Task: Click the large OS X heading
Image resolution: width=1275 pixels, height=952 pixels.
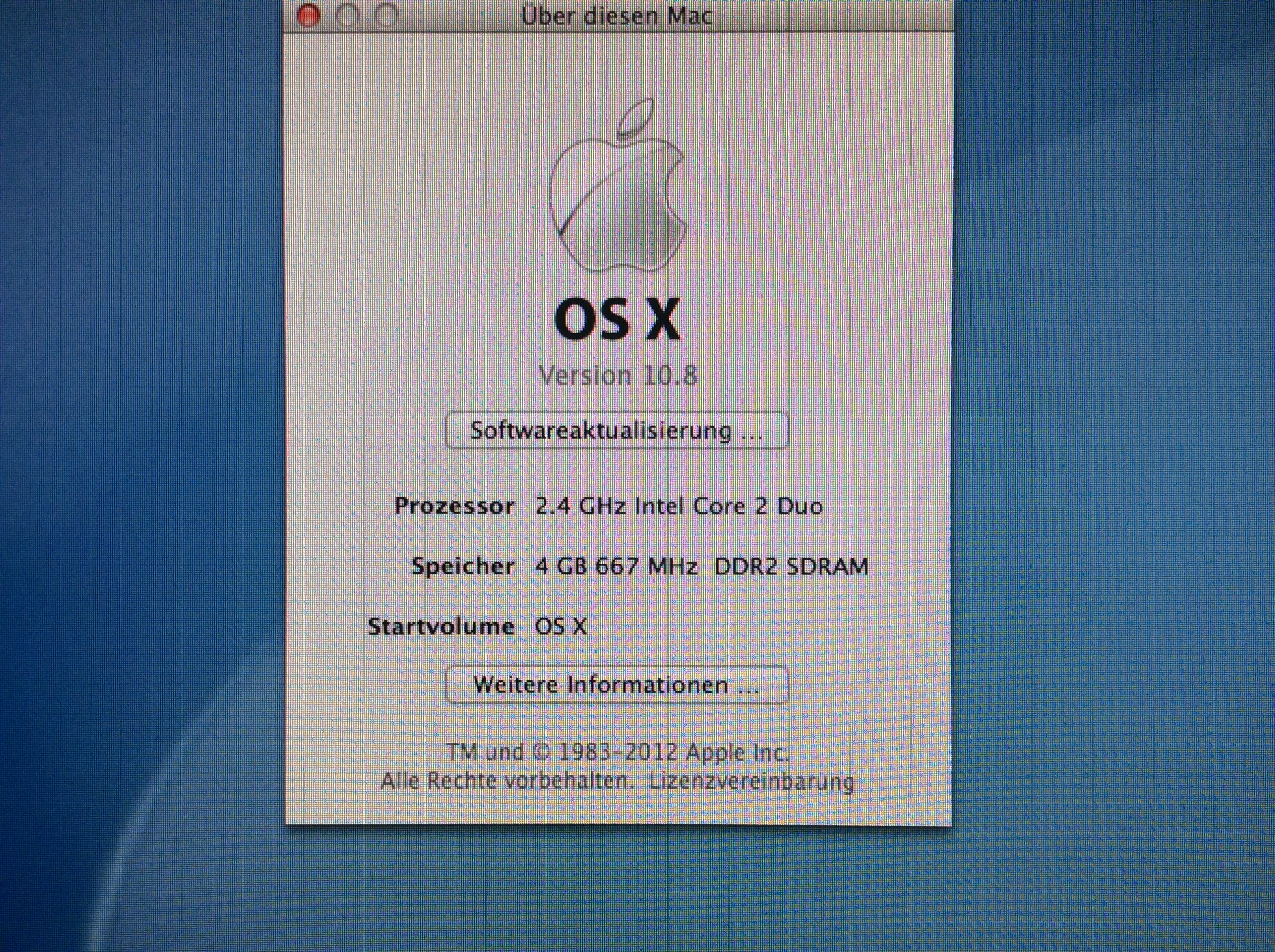Action: pyautogui.click(x=617, y=320)
